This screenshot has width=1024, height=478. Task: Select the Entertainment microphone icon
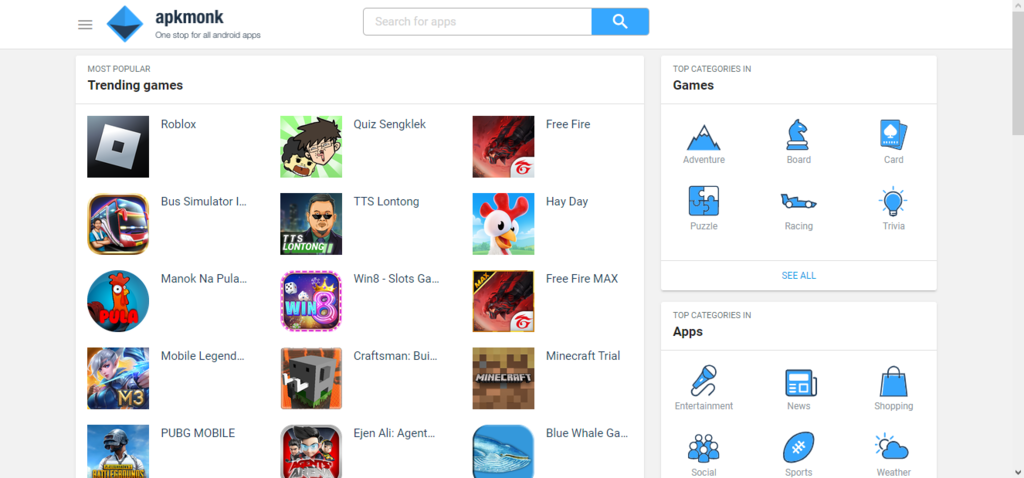coord(703,381)
